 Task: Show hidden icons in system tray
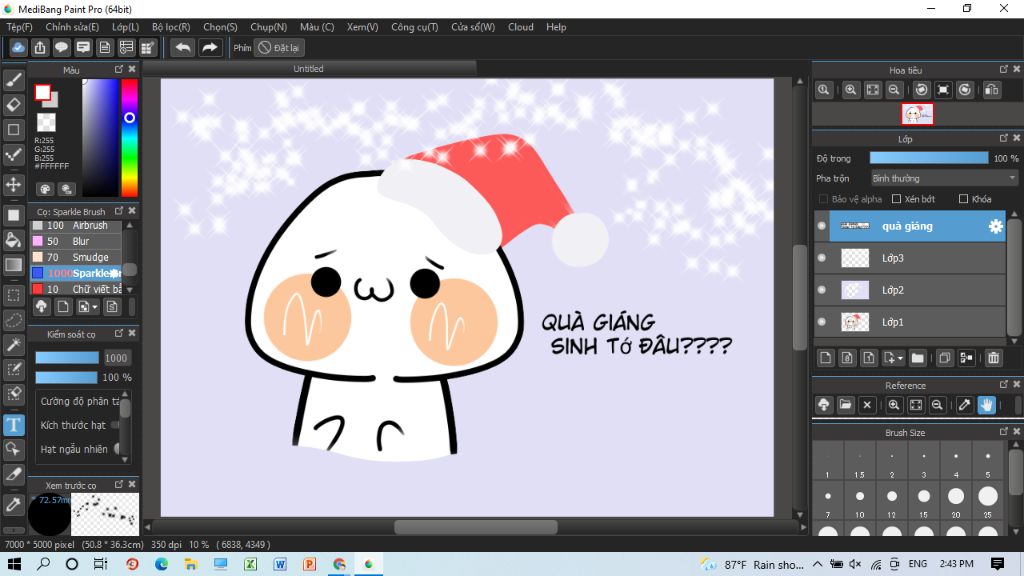pyautogui.click(x=818, y=564)
